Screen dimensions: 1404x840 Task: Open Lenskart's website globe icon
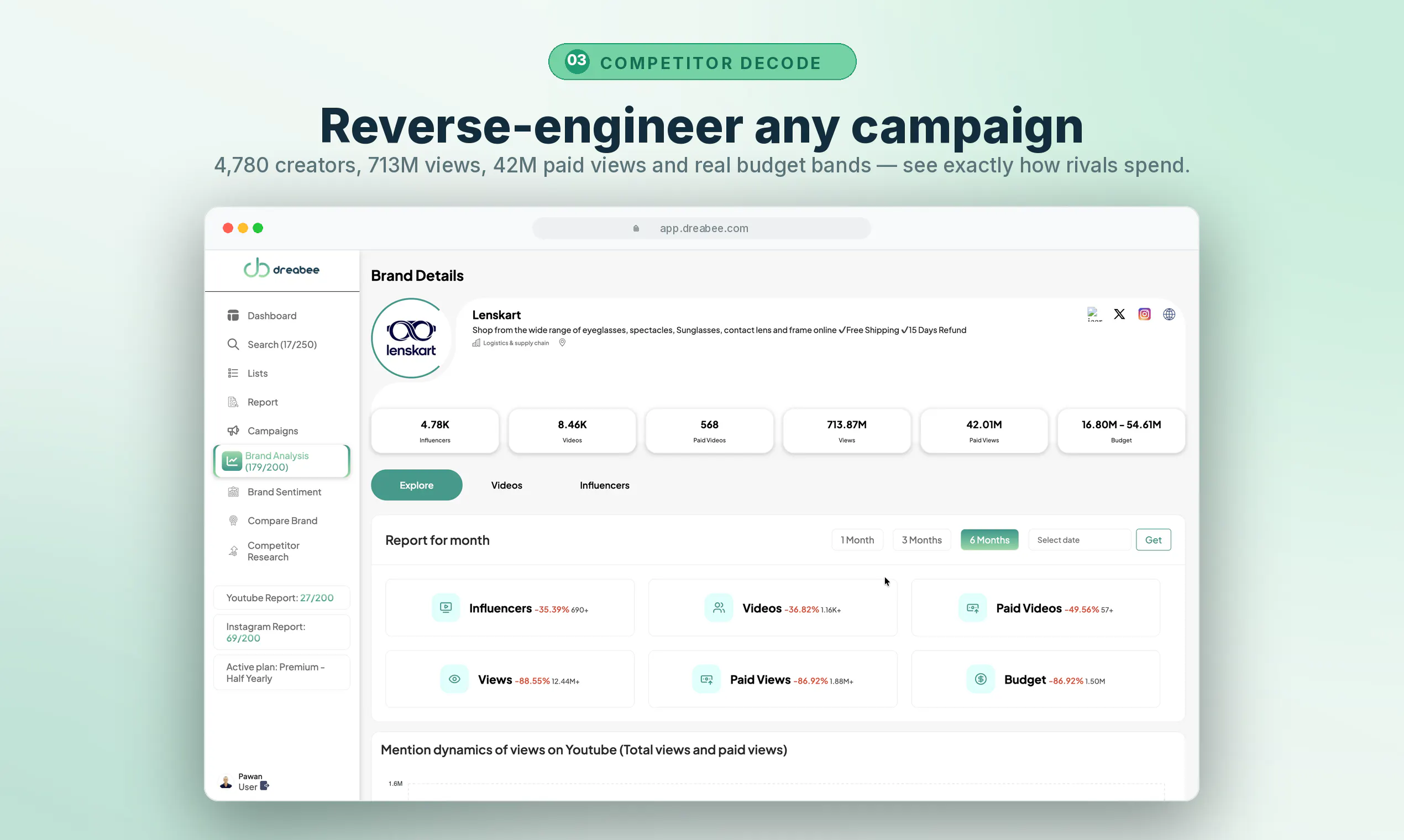(1169, 314)
